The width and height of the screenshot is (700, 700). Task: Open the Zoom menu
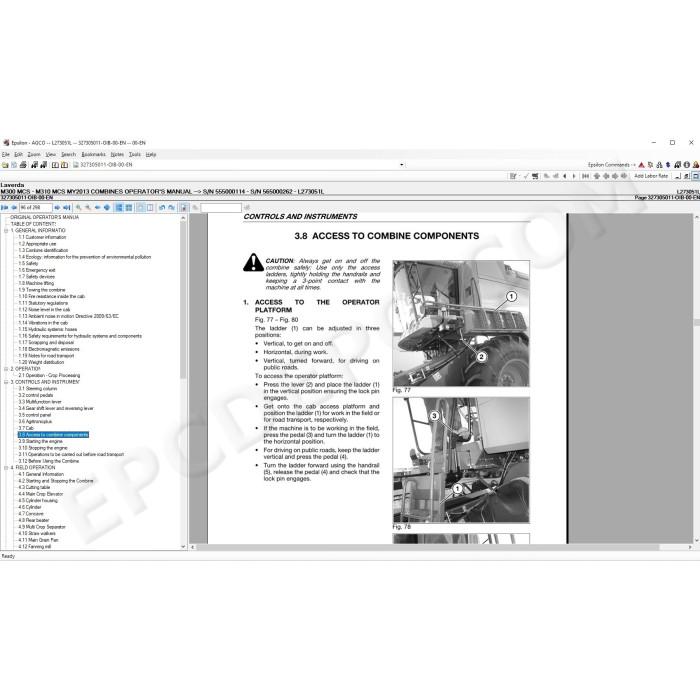pyautogui.click(x=34, y=154)
